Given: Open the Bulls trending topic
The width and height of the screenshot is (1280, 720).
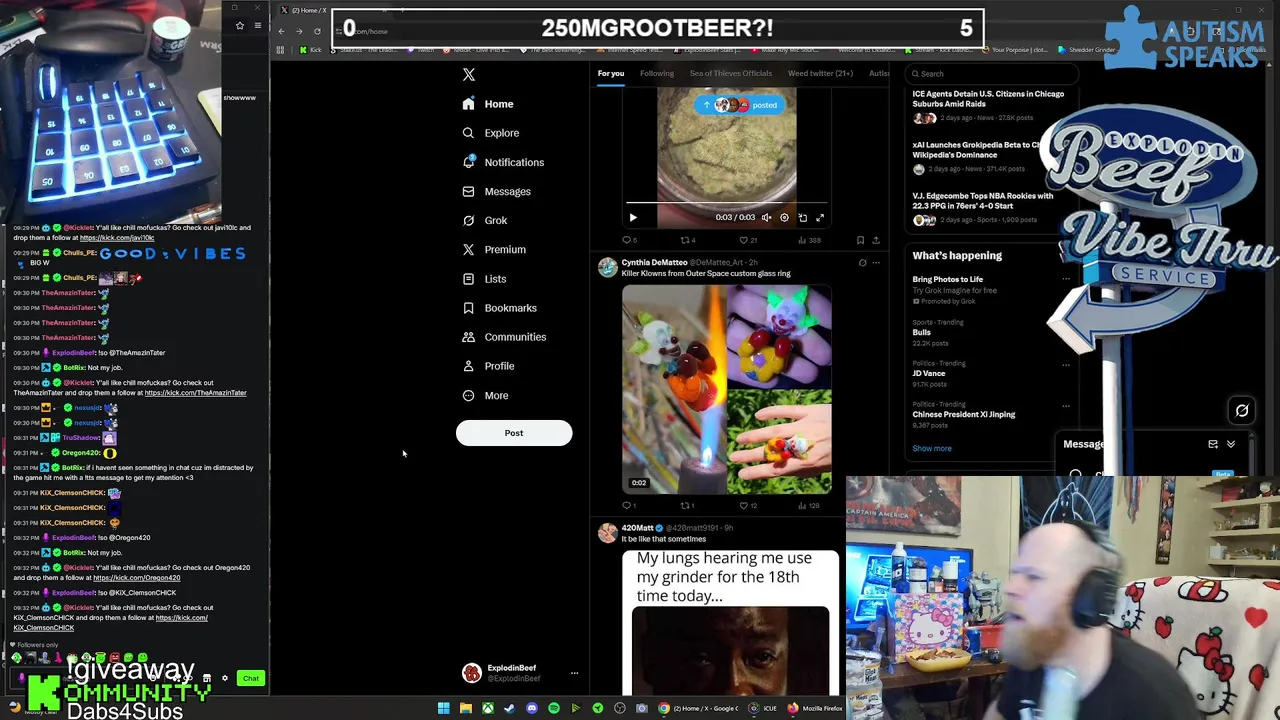Looking at the screenshot, I should click(x=921, y=332).
